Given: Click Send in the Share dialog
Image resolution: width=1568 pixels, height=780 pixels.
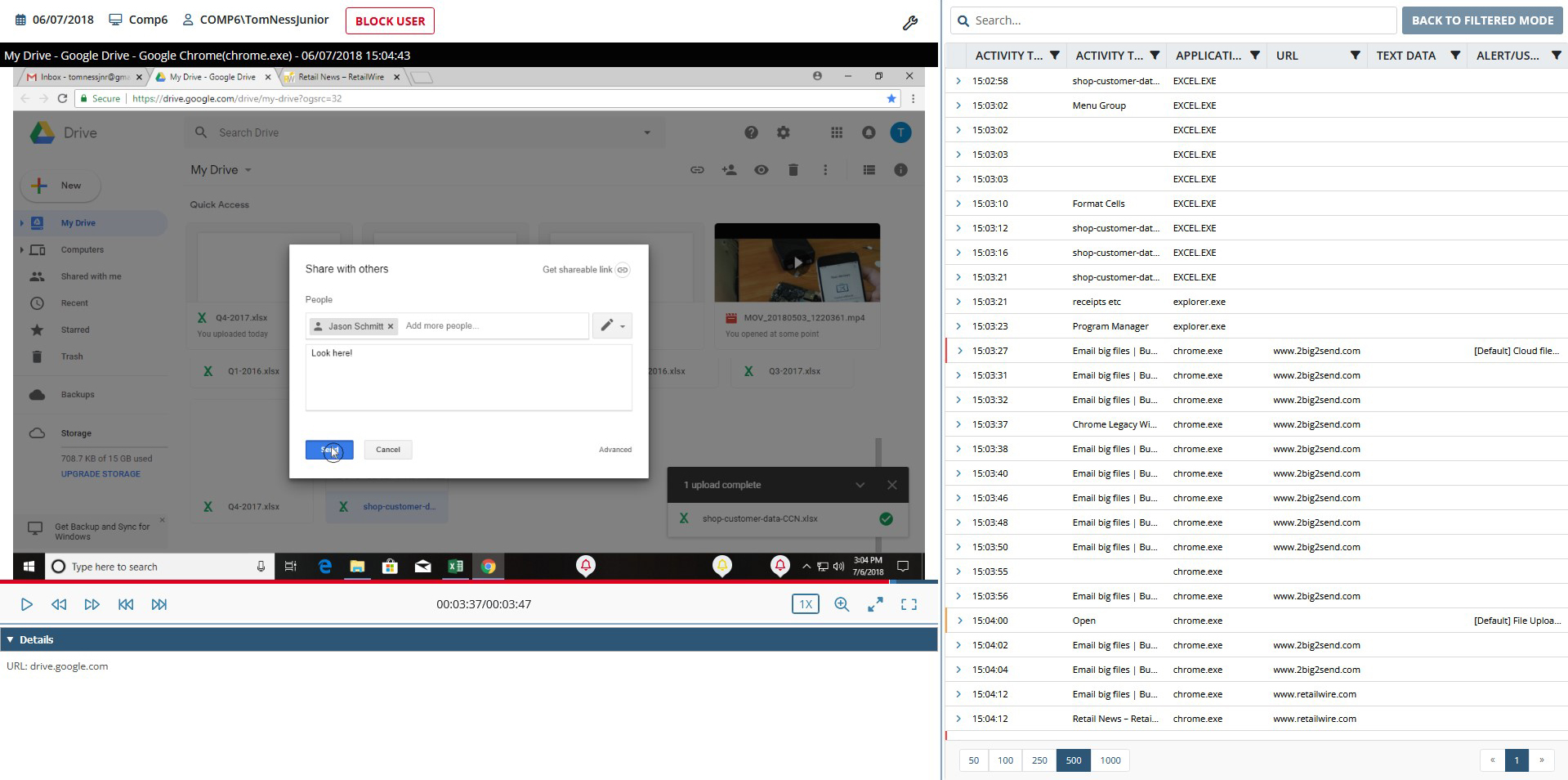Looking at the screenshot, I should (329, 450).
